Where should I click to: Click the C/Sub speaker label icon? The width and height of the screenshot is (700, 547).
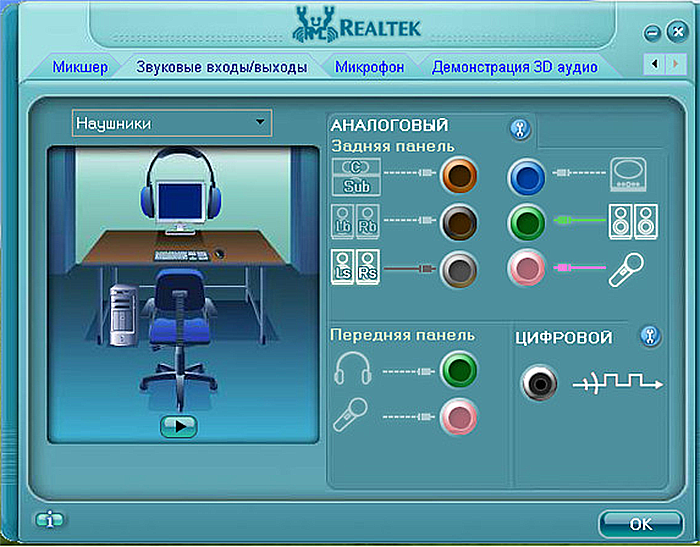(x=356, y=177)
